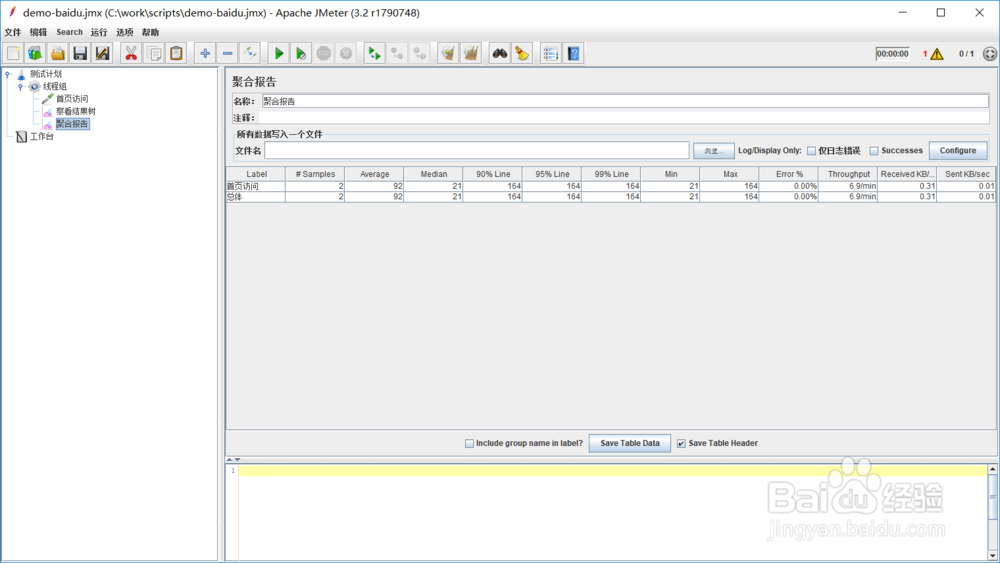Click the Label column header

pos(256,174)
